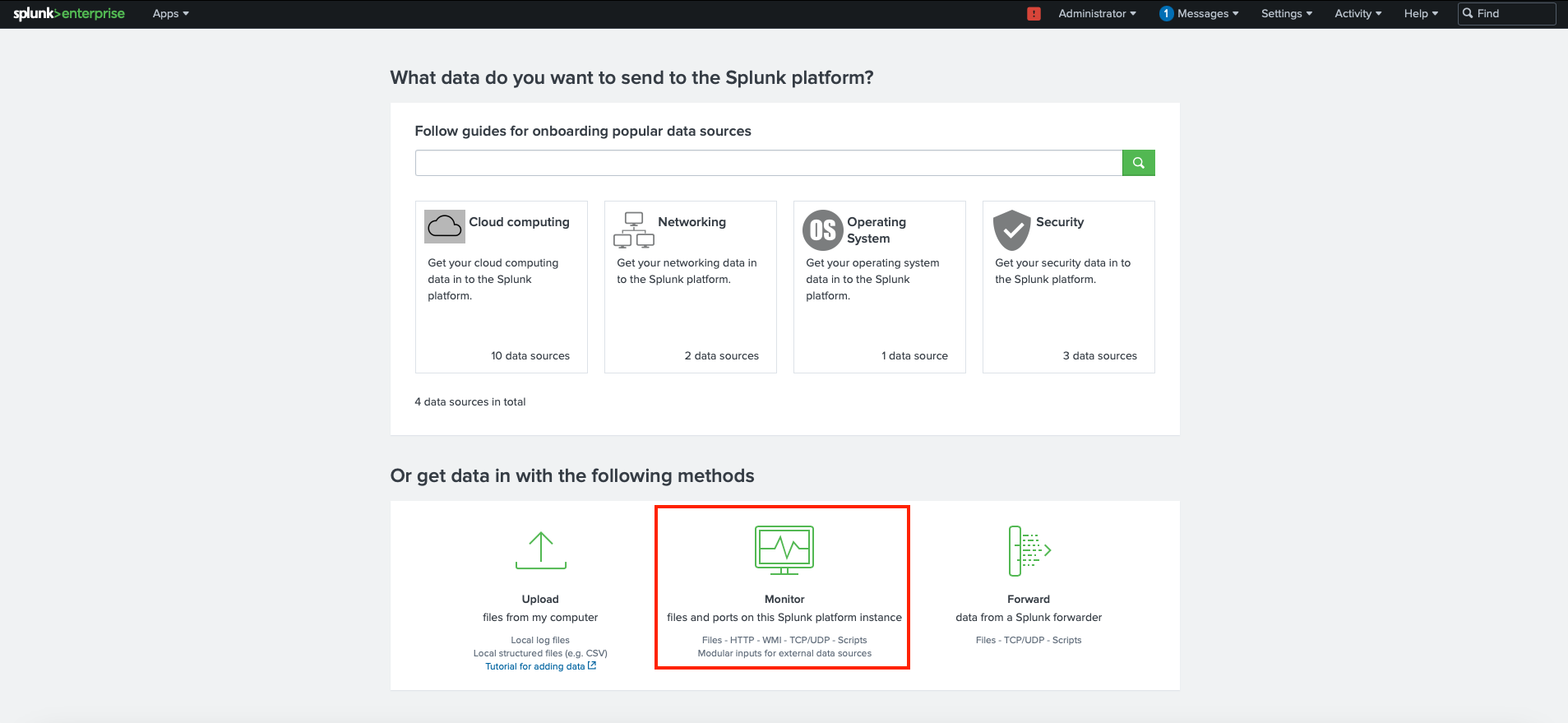Click 'Files - TCP/UDP - Scripts' under Forward
Image resolution: width=1568 pixels, height=723 pixels.
coord(1029,641)
